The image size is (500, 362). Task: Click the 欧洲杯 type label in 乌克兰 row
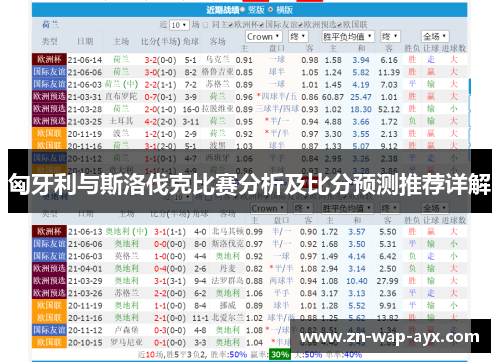tap(49, 60)
